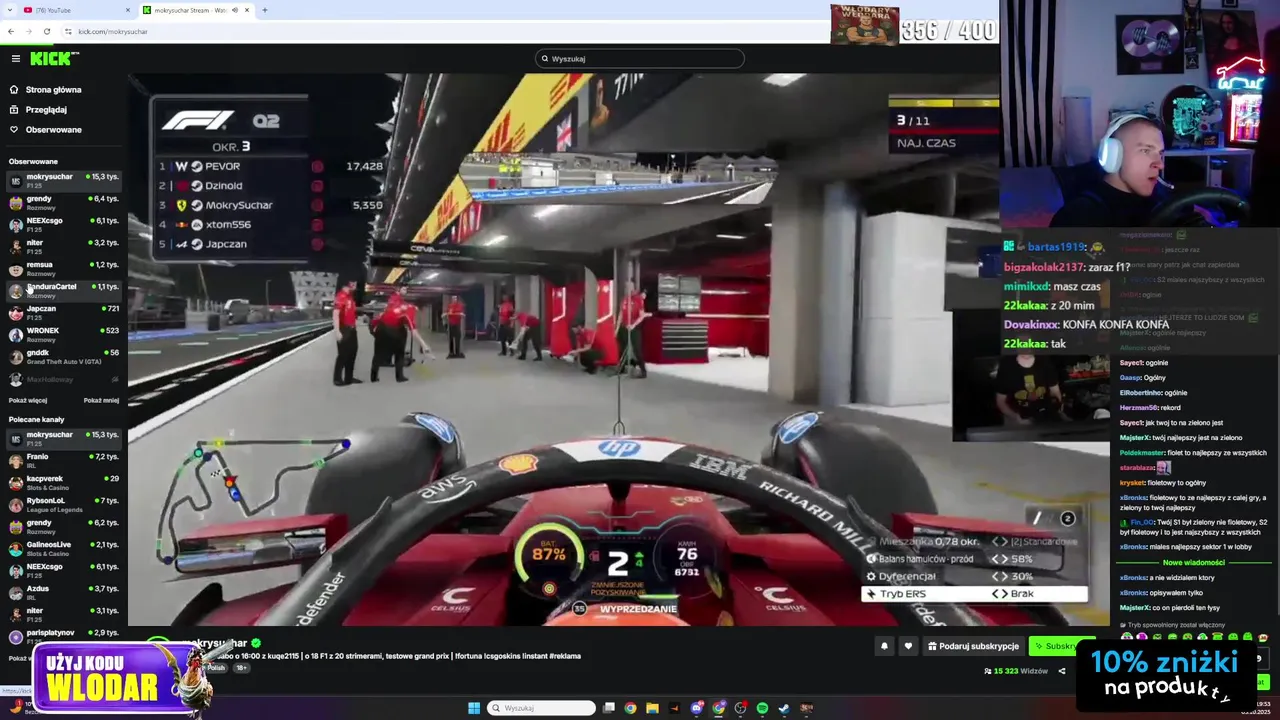Image resolution: width=1280 pixels, height=720 pixels.
Task: Open Obserwowane in the sidebar
Action: click(53, 130)
